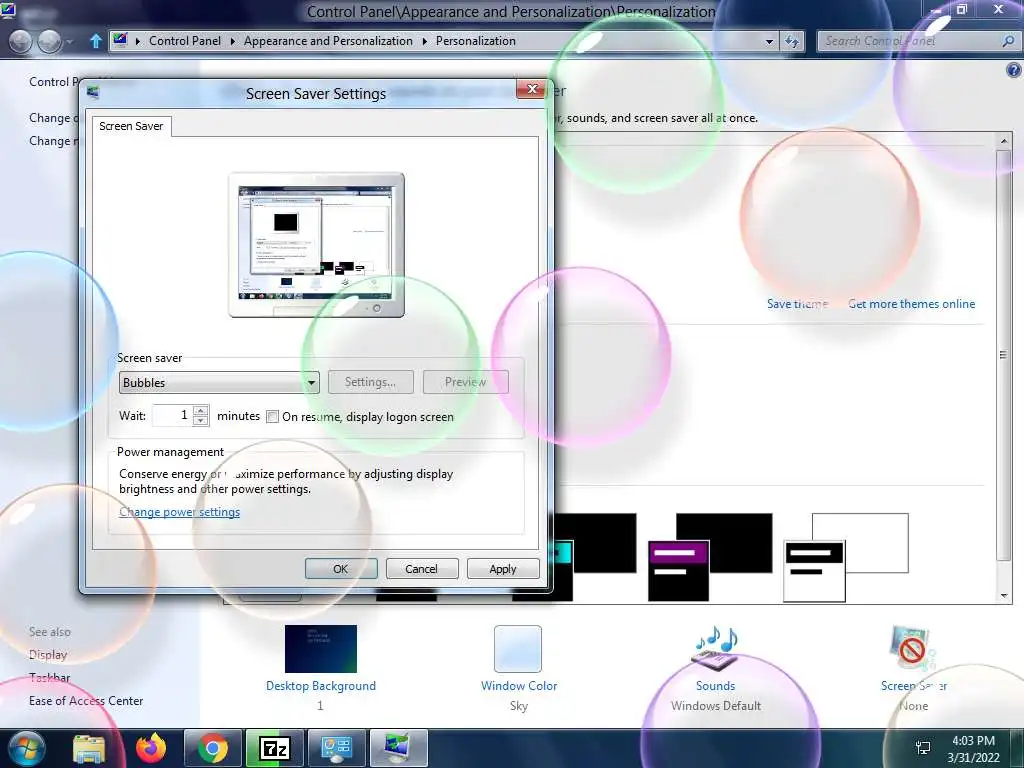
Task: Open Ease of Access Center link
Action: coord(86,701)
